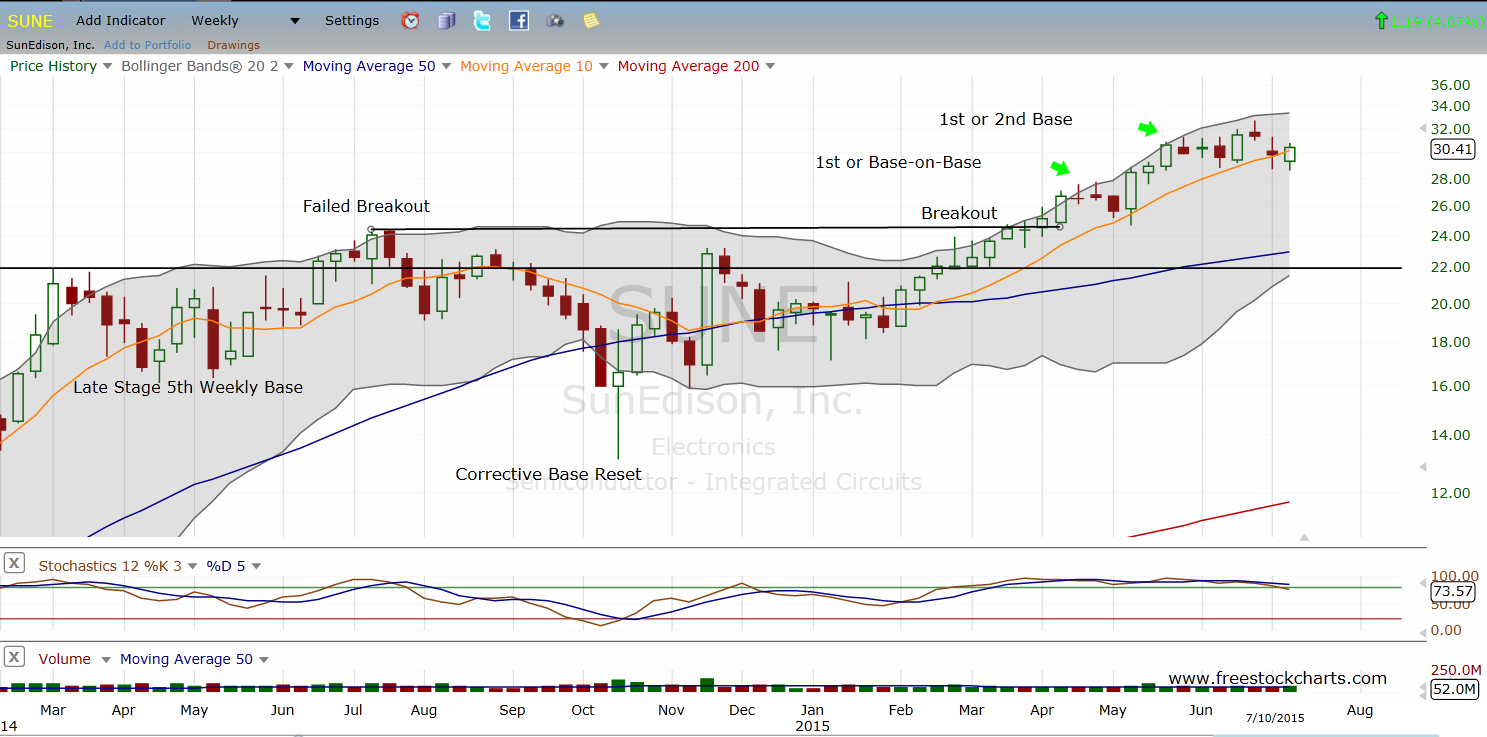Click the 2015 year label on time axis
This screenshot has width=1487, height=737.
pyautogui.click(x=813, y=726)
